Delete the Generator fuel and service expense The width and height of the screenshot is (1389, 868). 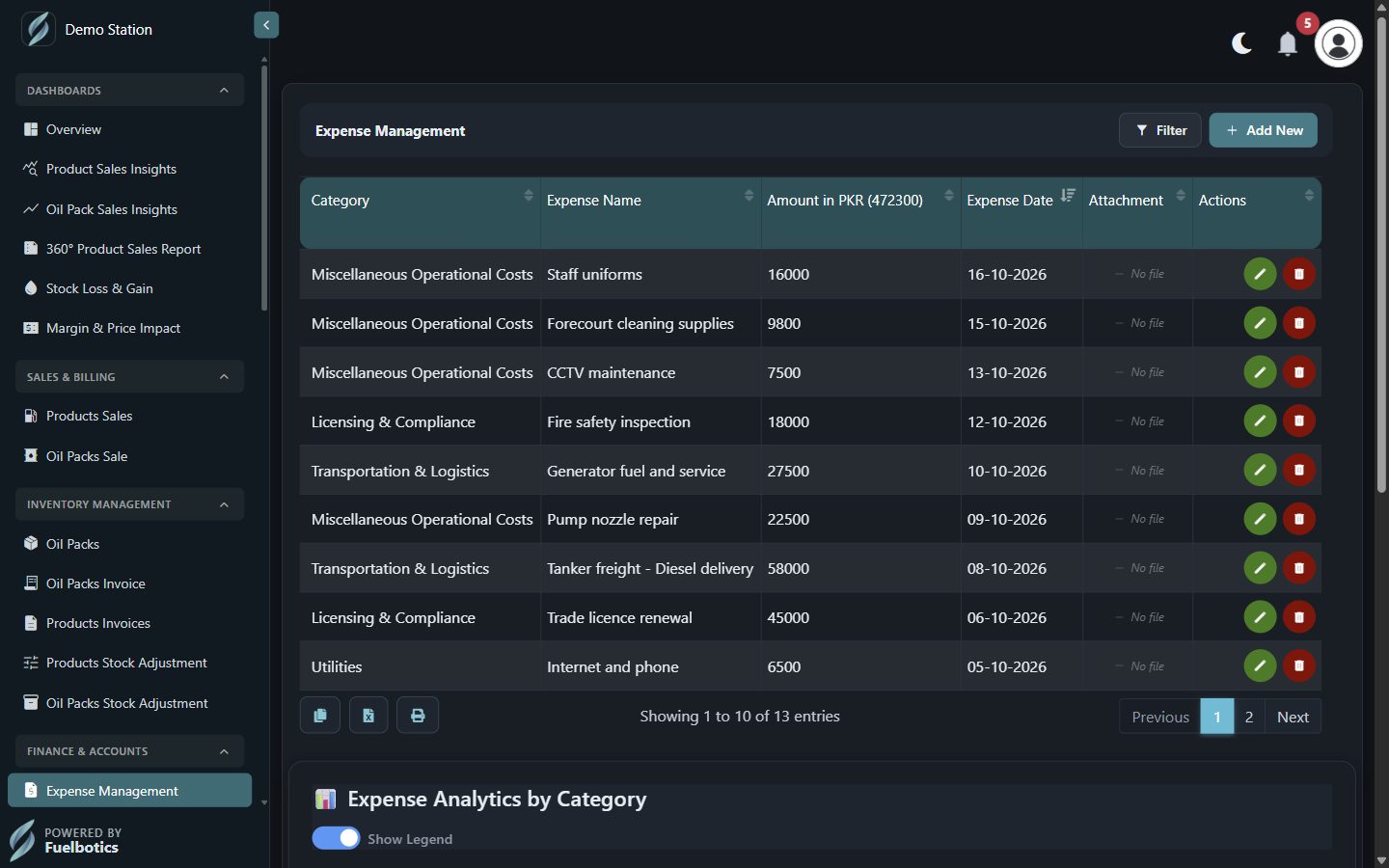pos(1299,471)
